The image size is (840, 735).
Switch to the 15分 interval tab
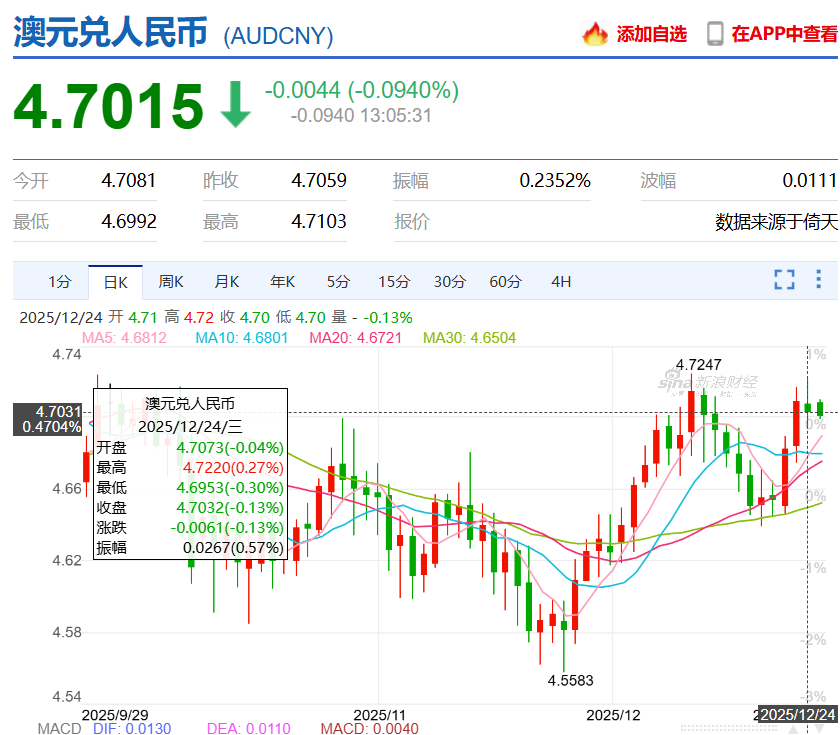point(394,282)
